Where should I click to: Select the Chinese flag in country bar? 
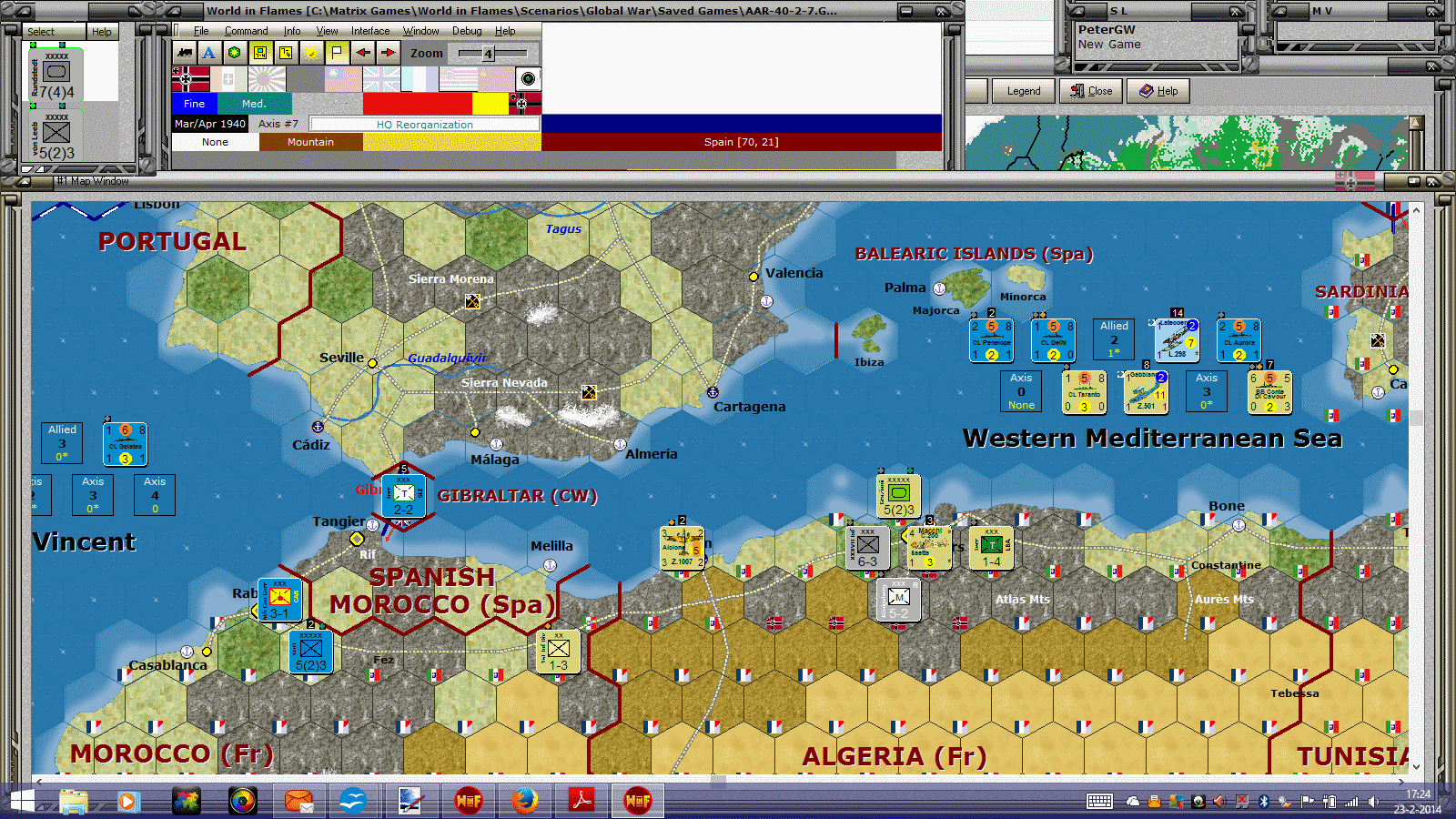point(343,79)
